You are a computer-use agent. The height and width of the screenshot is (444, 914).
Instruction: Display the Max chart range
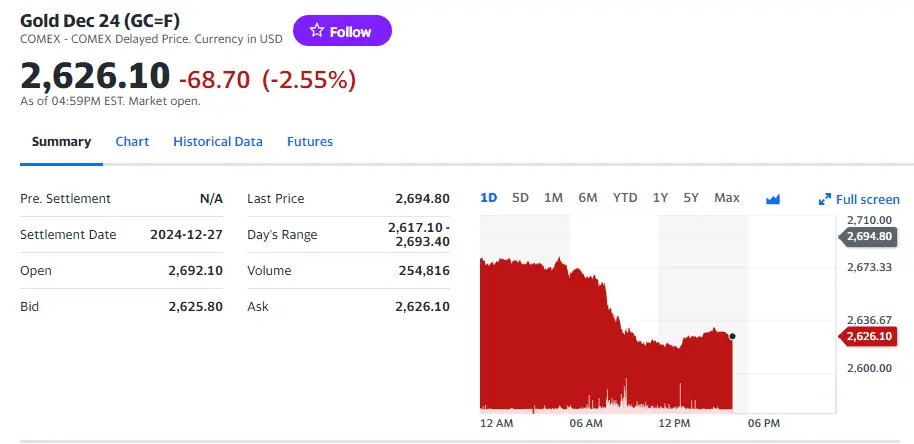pos(727,198)
